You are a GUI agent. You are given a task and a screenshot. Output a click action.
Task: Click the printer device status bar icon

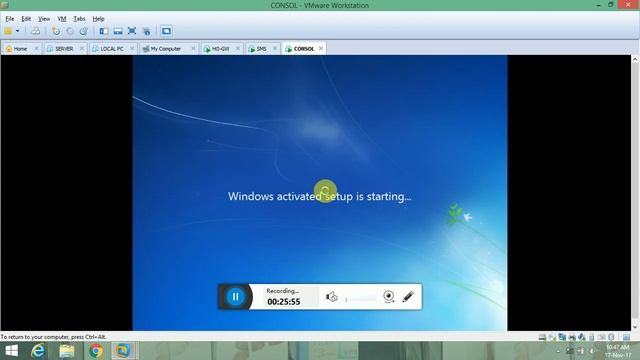[x=572, y=337]
